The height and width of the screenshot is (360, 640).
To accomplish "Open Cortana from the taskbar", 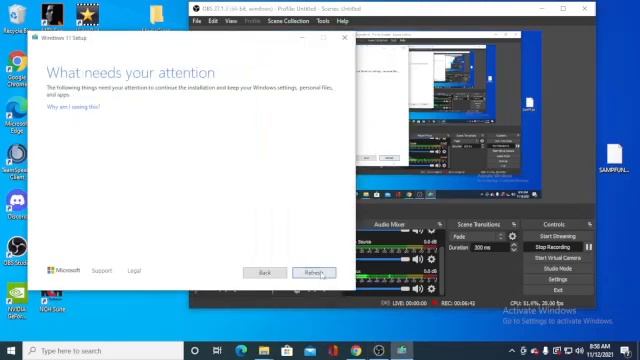I will 195,351.
